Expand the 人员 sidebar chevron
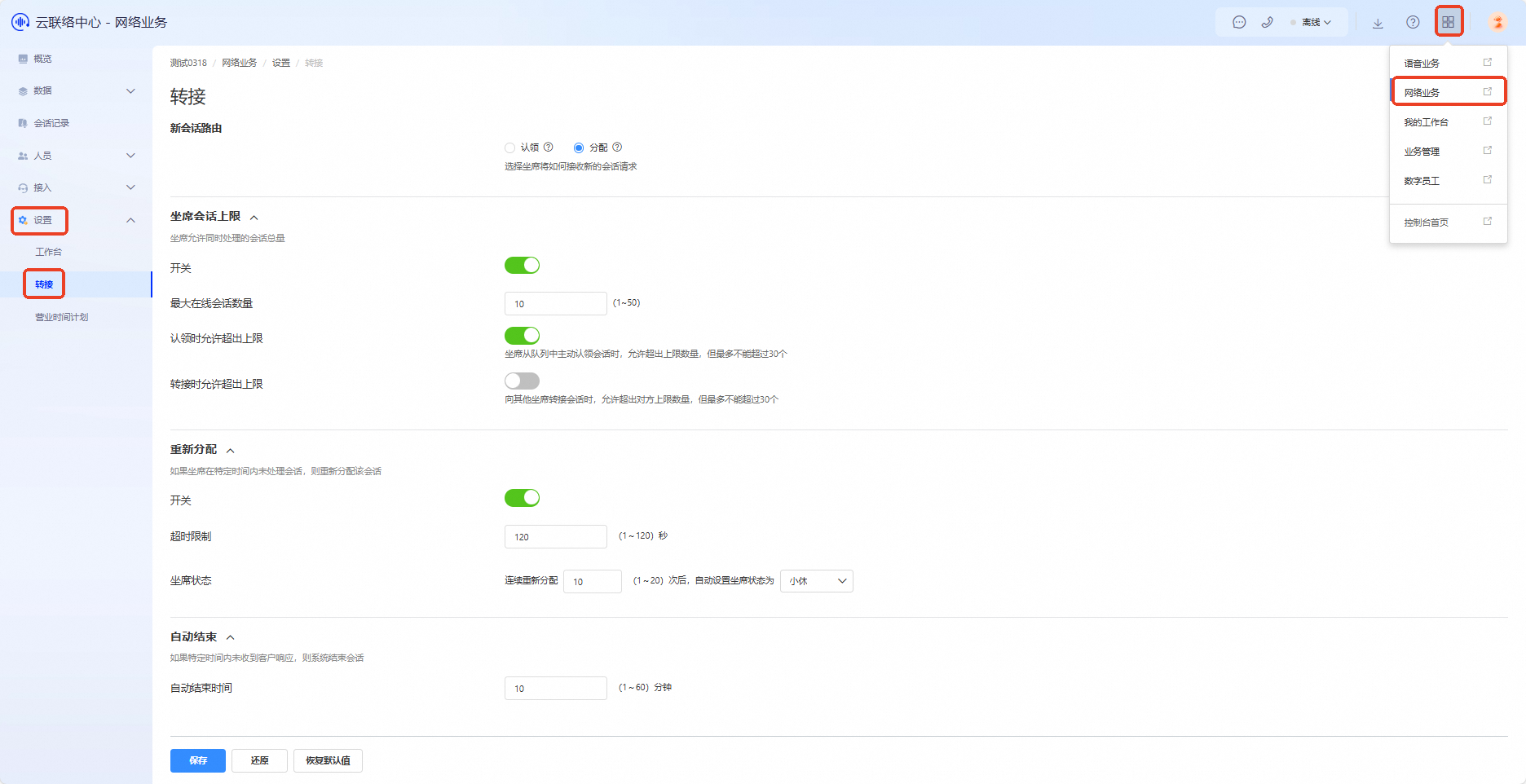This screenshot has height=784, width=1526. 130,156
